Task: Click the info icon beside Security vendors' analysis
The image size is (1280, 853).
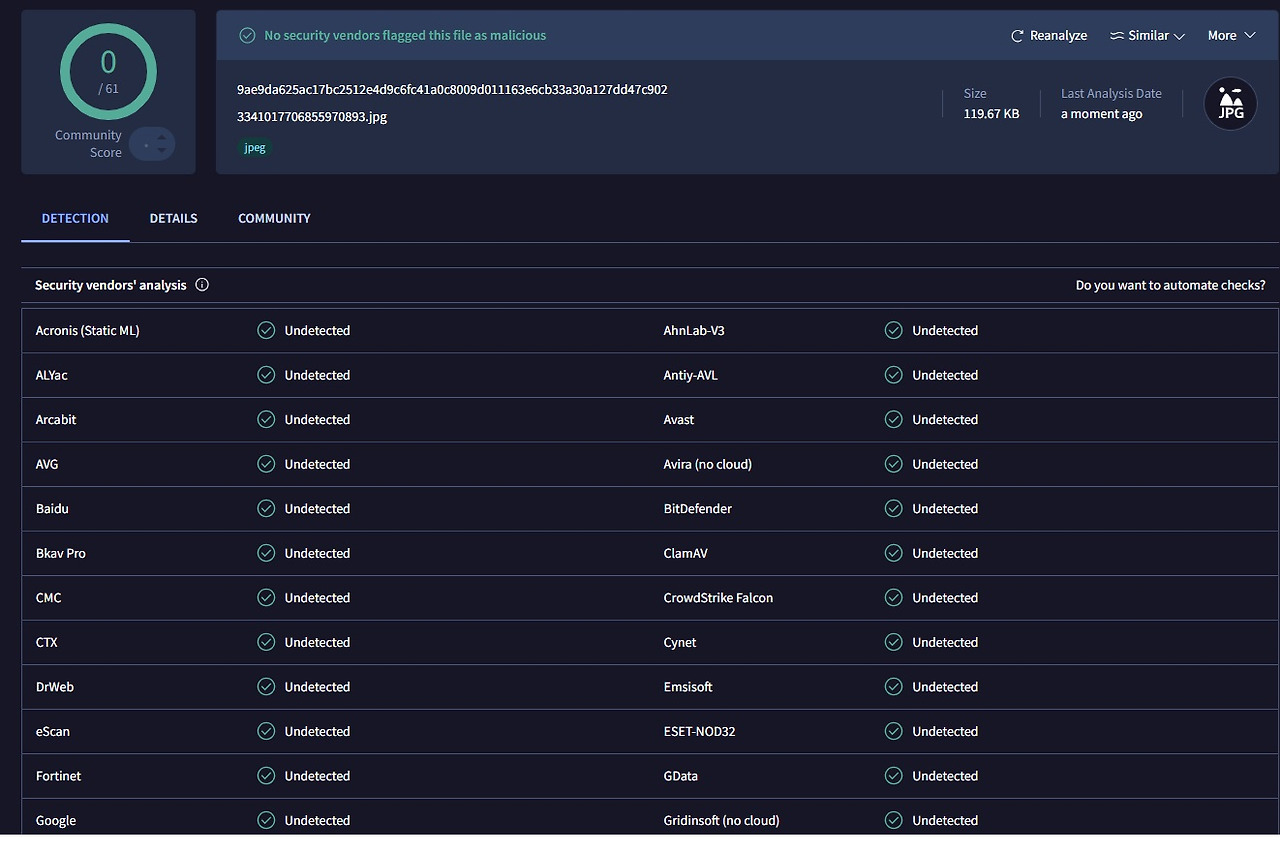Action: (x=202, y=285)
